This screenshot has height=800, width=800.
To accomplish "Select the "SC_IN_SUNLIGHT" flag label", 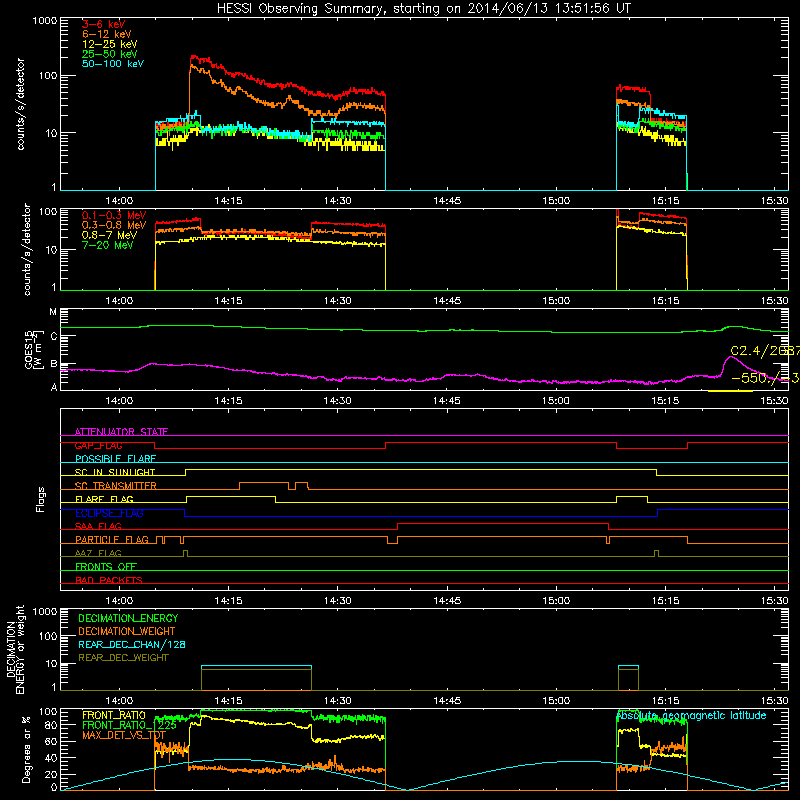I will pyautogui.click(x=115, y=472).
